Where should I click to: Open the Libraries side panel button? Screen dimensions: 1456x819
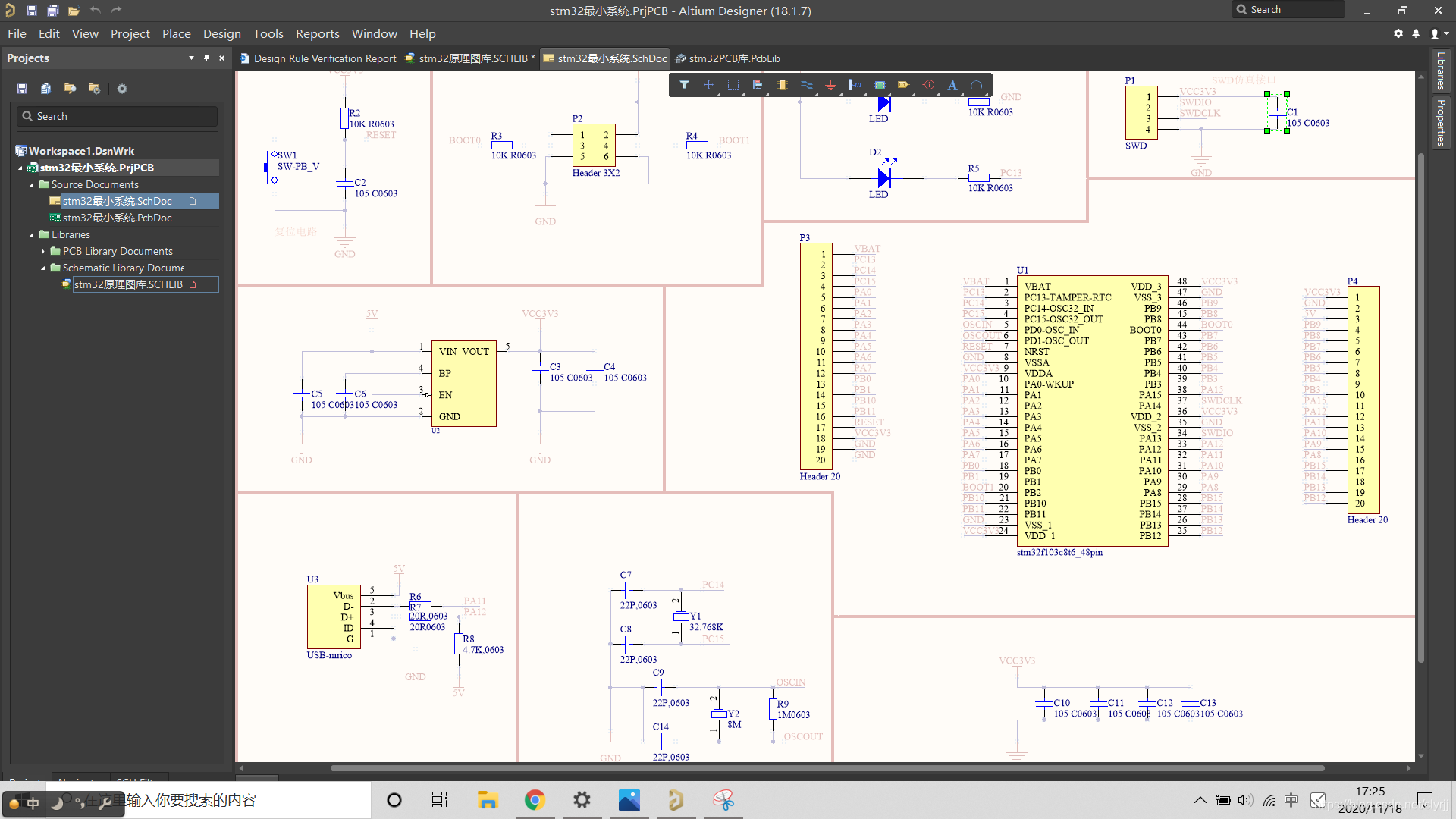(x=1440, y=71)
